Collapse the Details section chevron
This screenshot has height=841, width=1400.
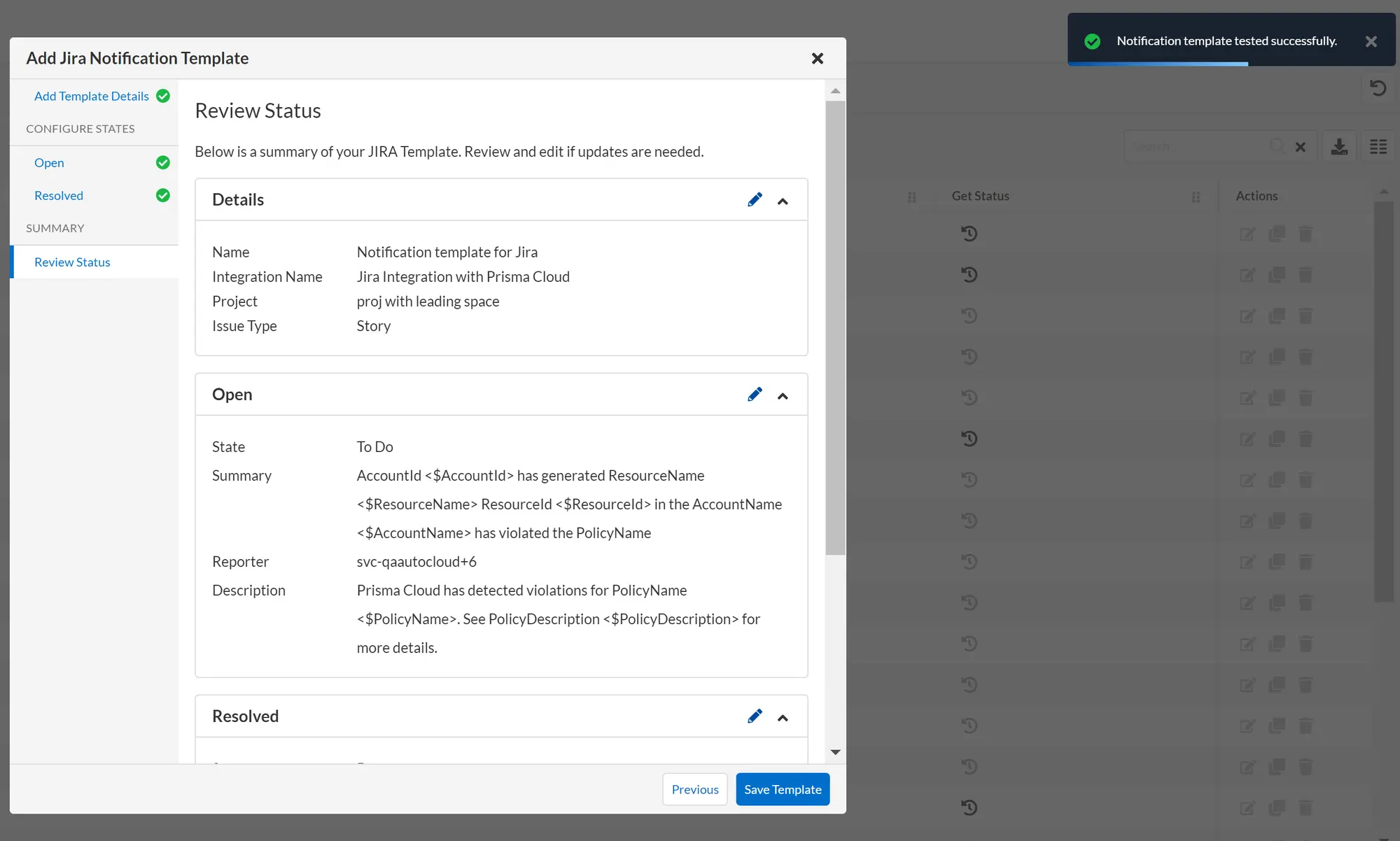pos(783,202)
